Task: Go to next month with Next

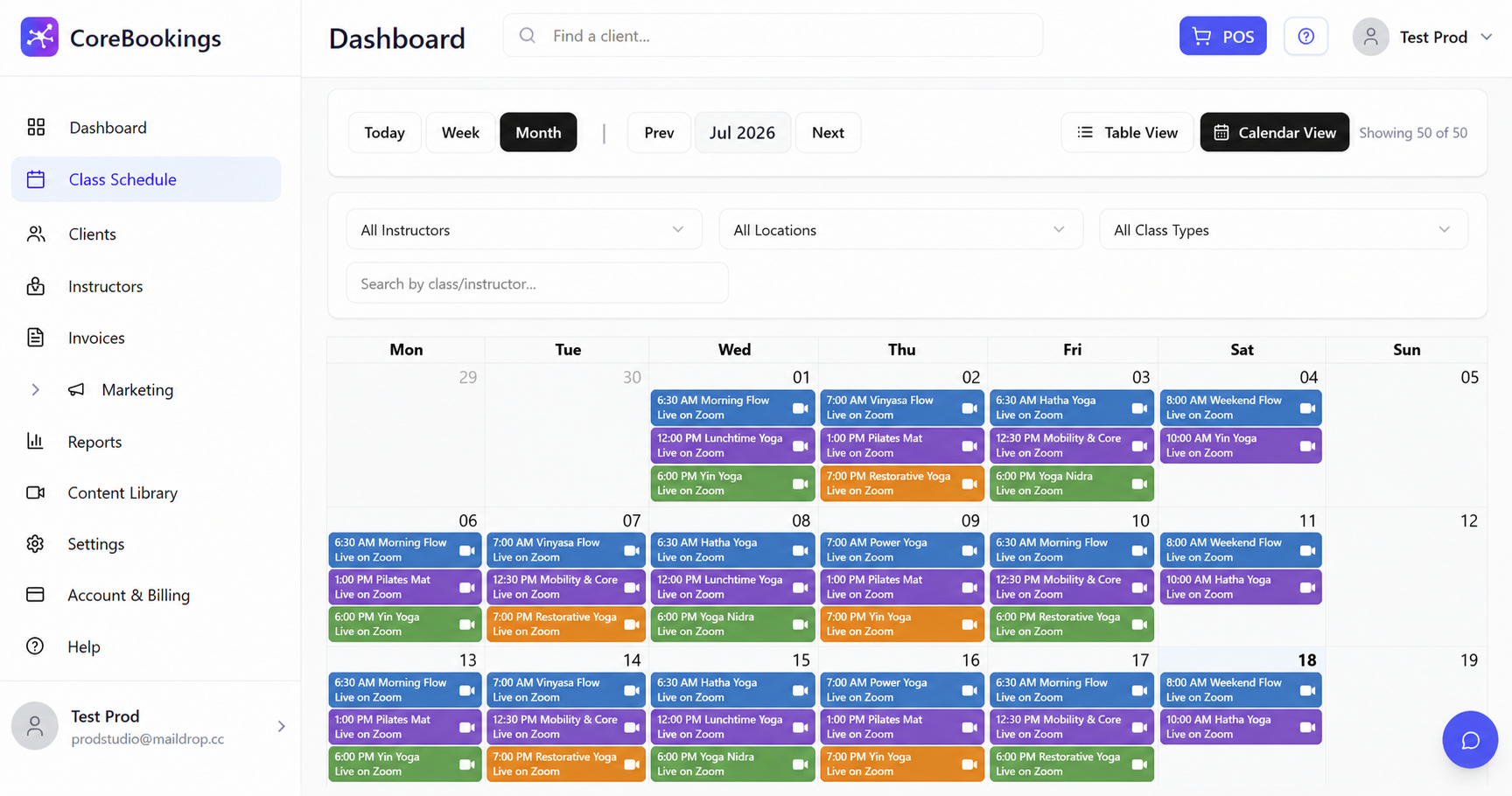Action: click(828, 132)
